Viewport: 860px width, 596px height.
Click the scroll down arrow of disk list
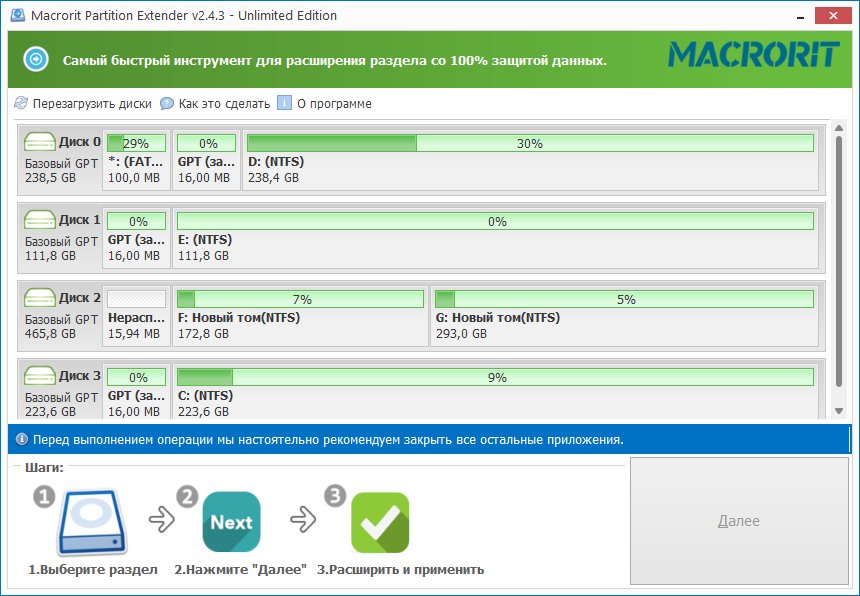pos(839,411)
